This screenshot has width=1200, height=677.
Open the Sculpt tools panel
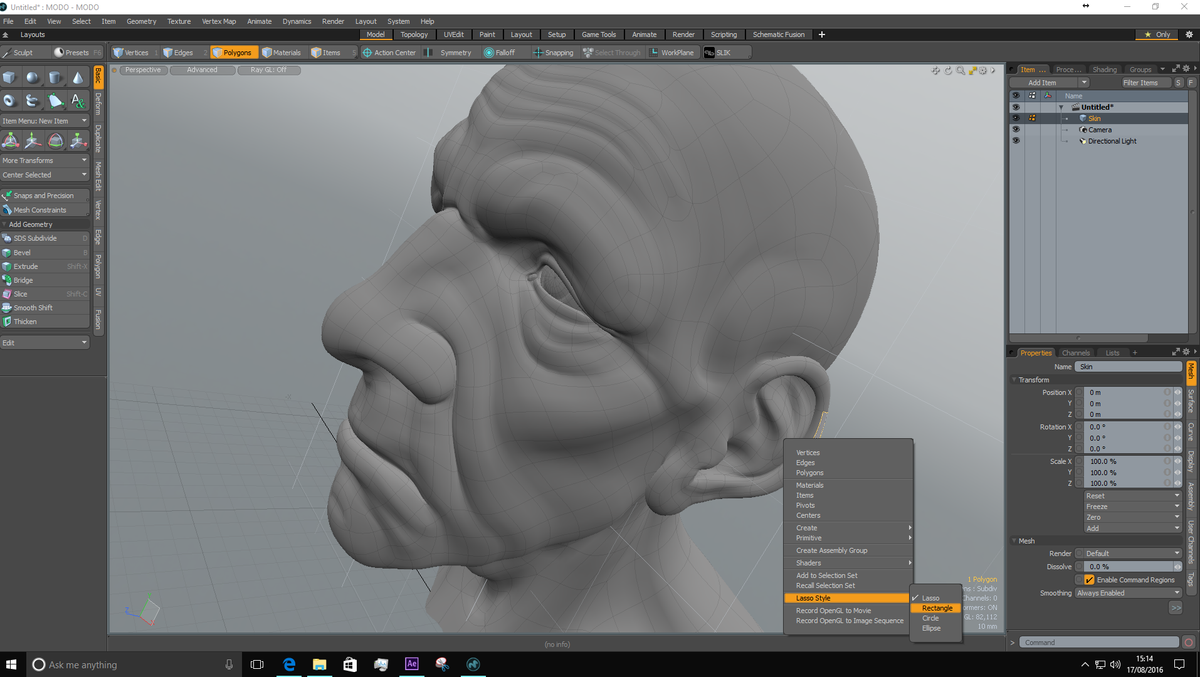(22, 52)
